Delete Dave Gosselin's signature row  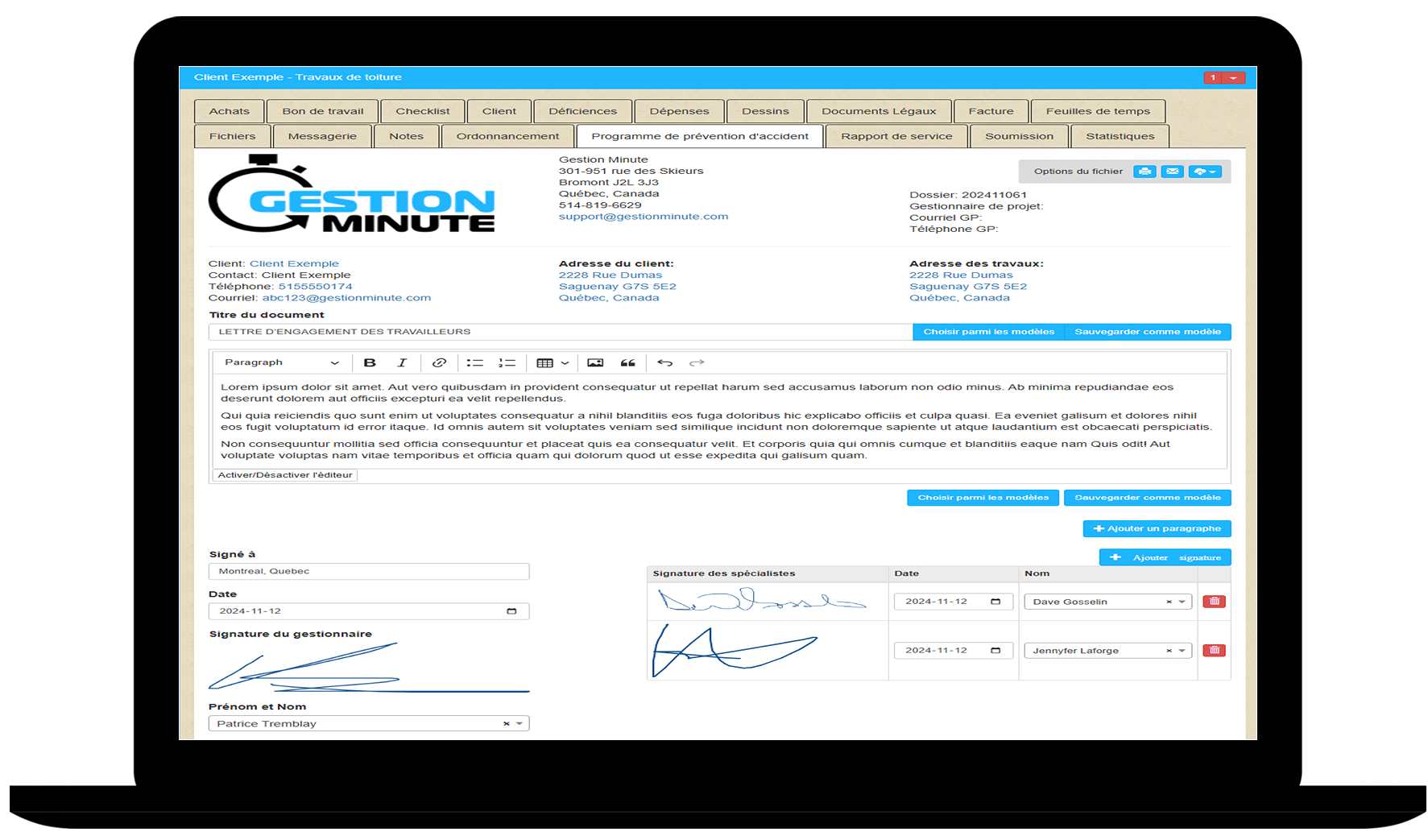(x=1214, y=602)
